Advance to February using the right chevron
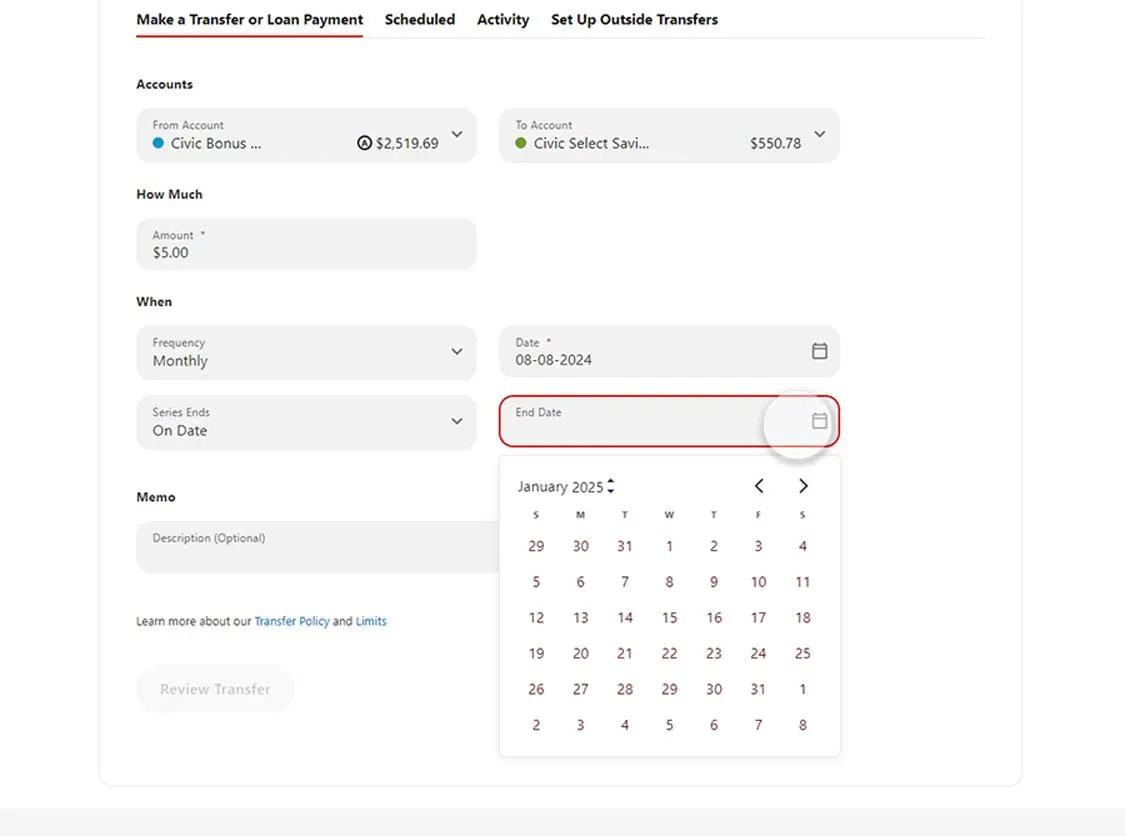 [x=803, y=485]
